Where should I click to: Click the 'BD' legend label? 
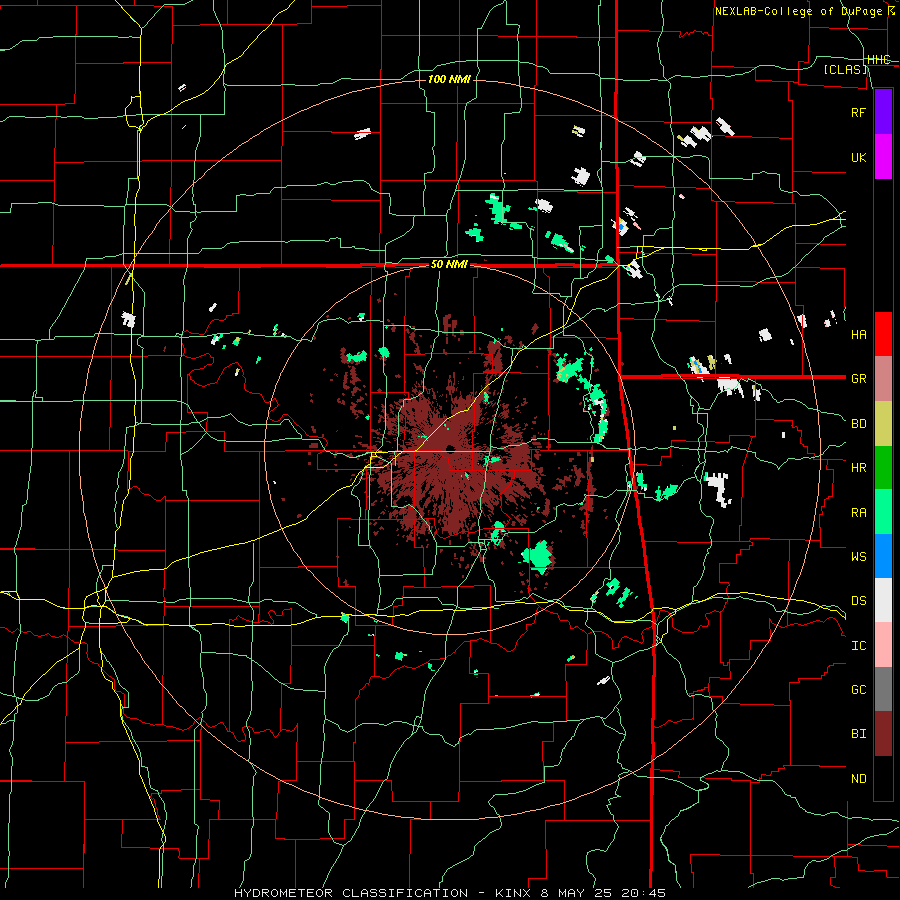(858, 424)
